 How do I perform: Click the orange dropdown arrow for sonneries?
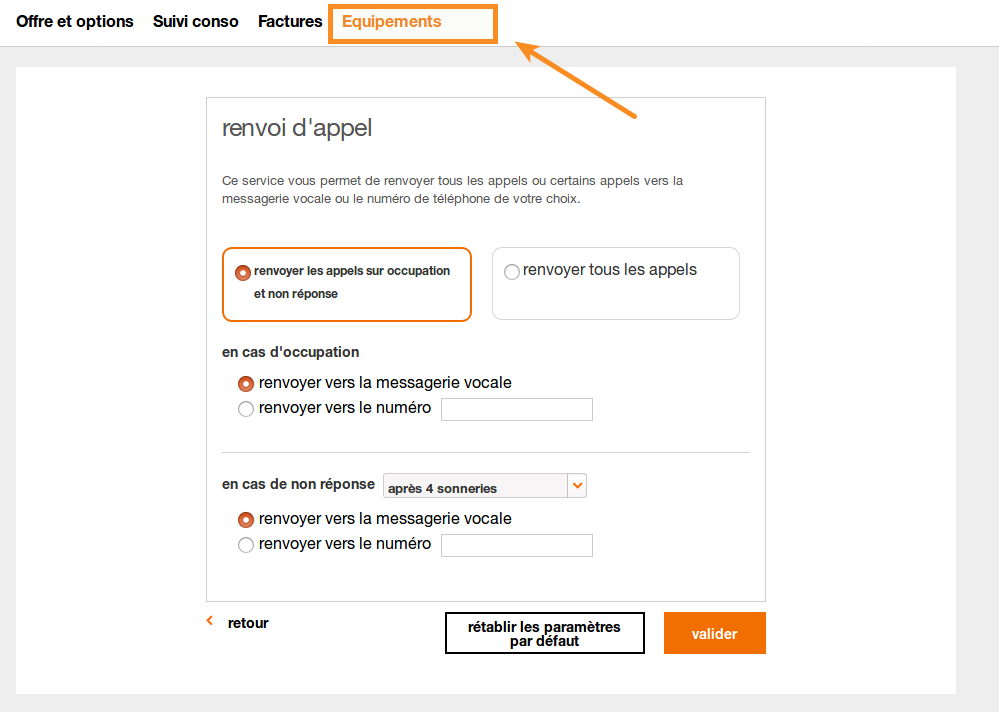(577, 486)
